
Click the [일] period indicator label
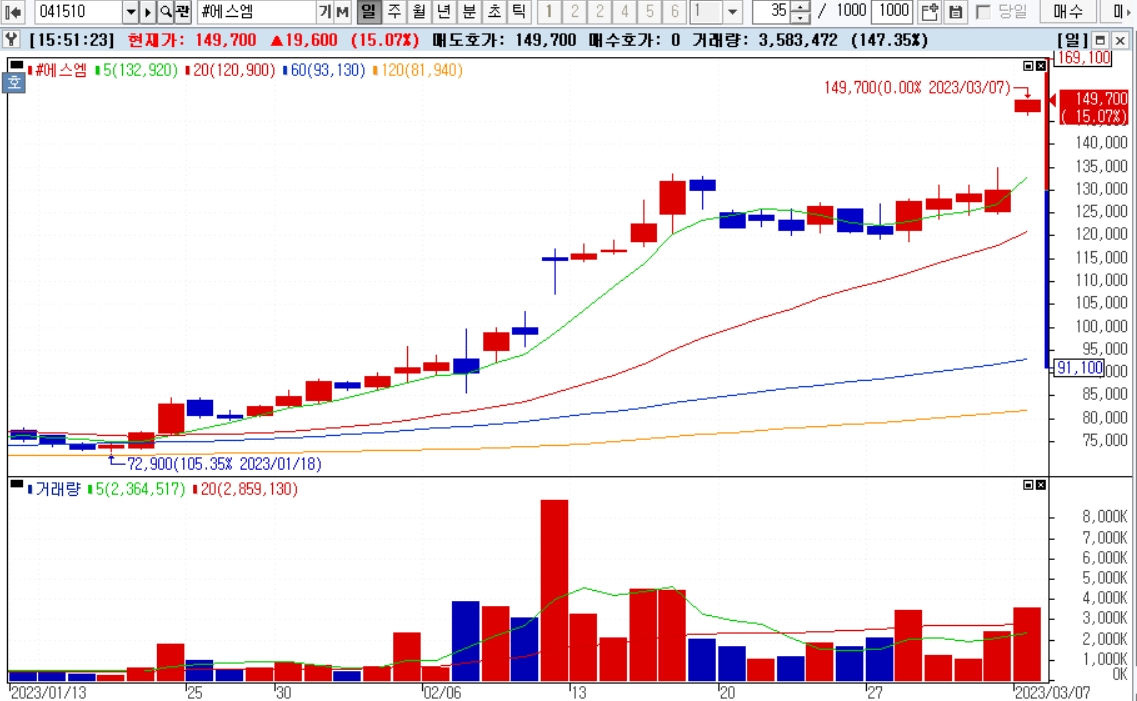point(1072,41)
